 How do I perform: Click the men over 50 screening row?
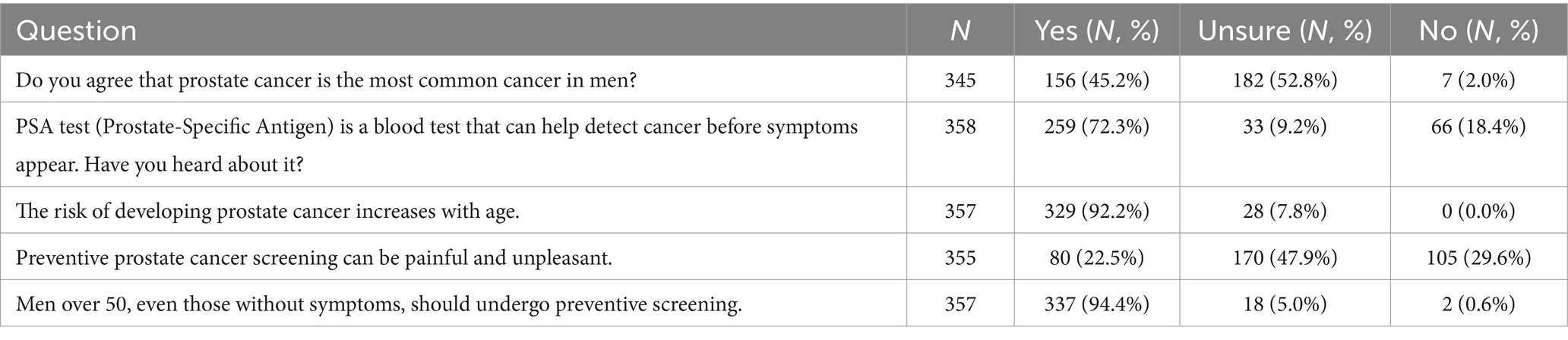click(378, 305)
